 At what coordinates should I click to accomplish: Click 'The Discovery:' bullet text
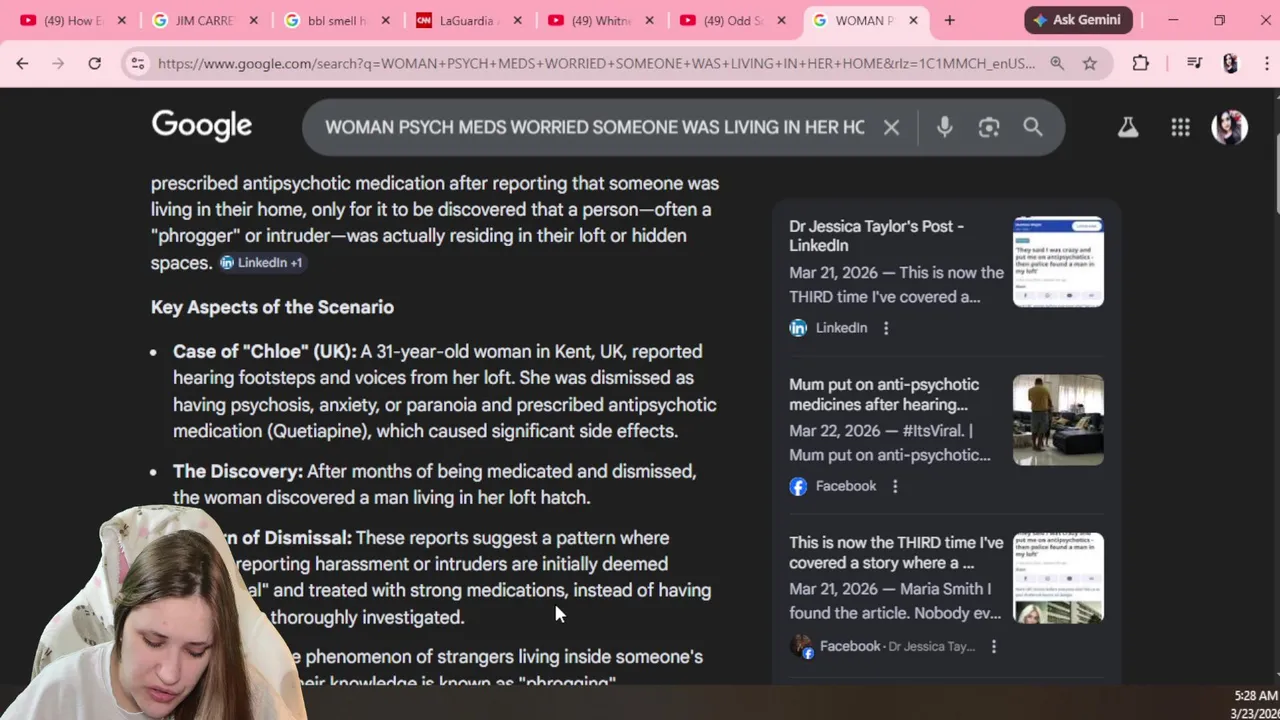(238, 471)
